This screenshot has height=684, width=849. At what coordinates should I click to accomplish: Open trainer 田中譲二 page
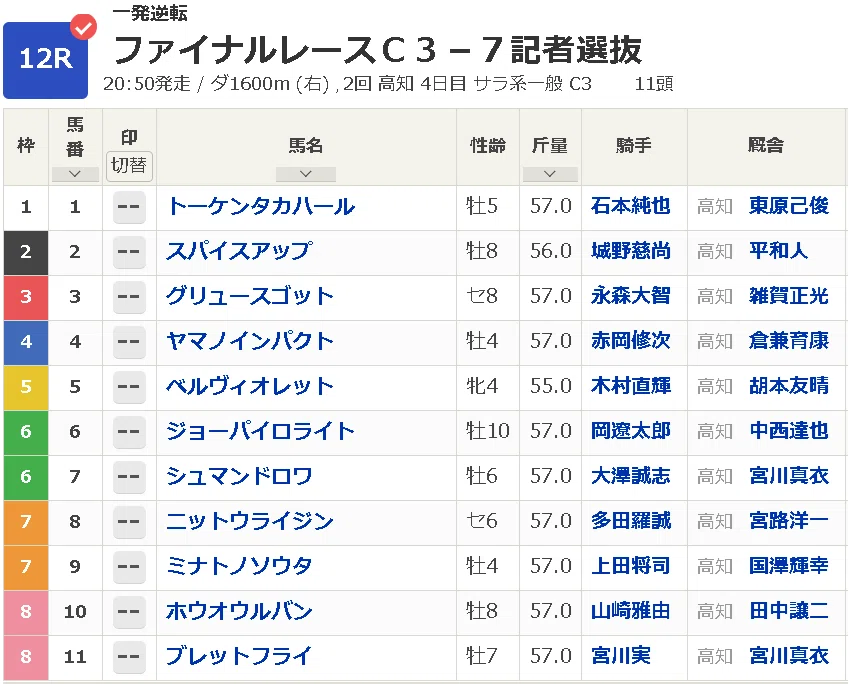tap(789, 611)
